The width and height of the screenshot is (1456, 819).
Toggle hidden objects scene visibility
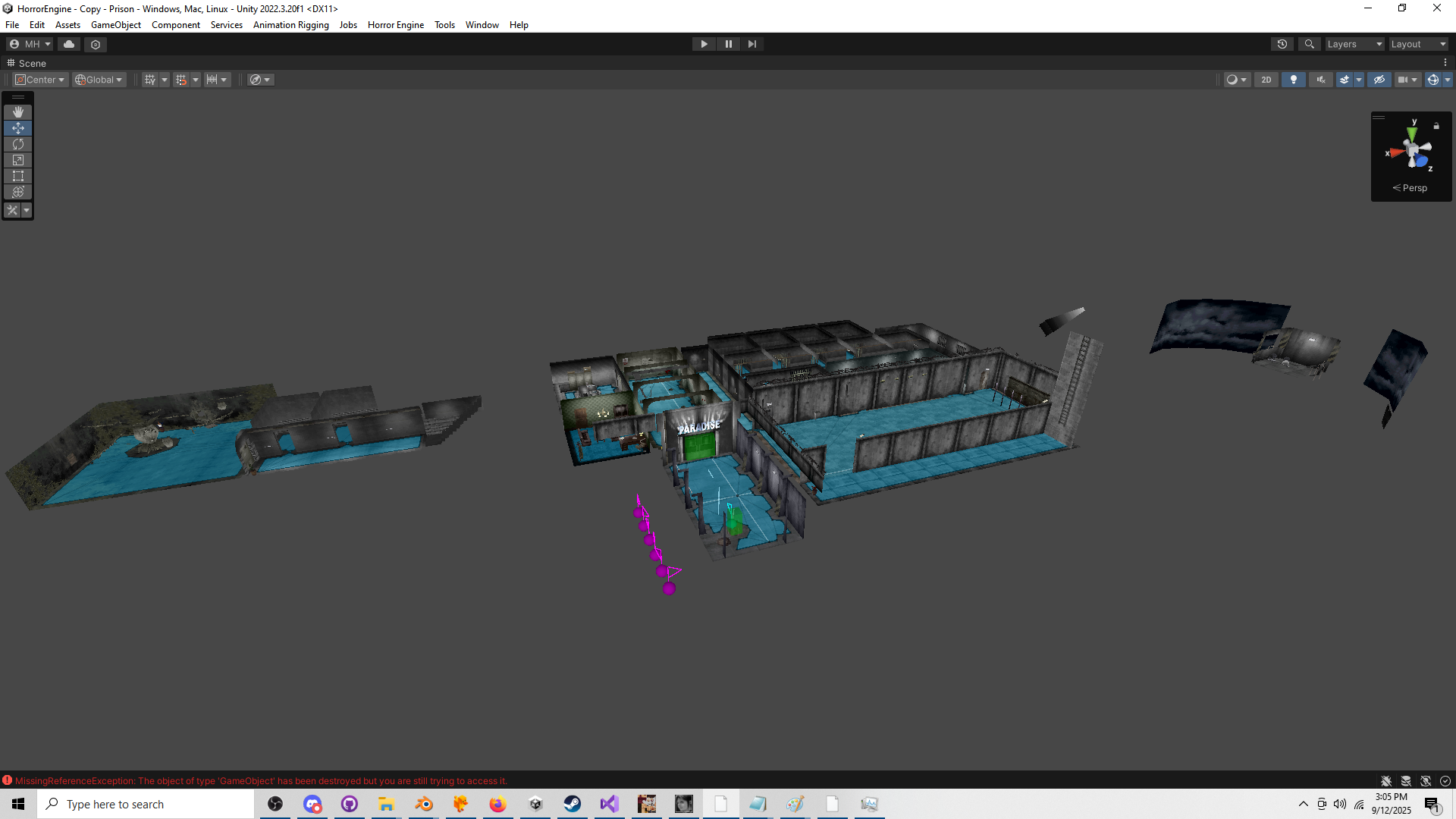point(1379,80)
